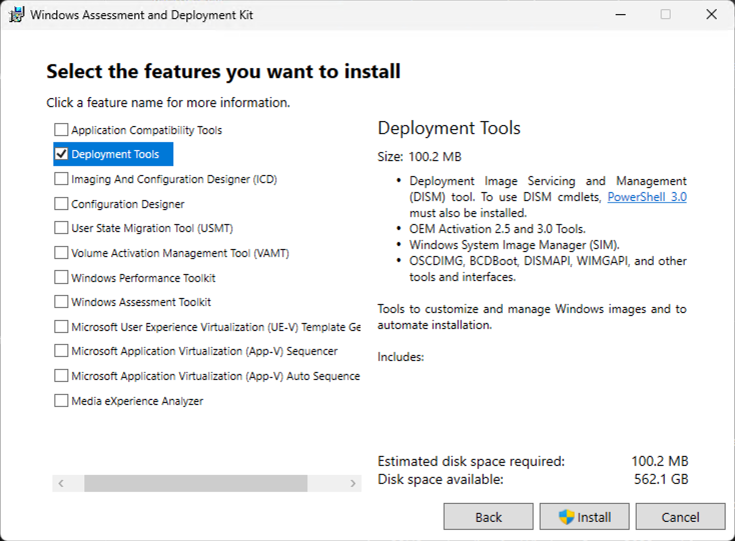Check the UE-V Template Generator checkbox
Viewport: 735px width, 541px height.
pos(61,327)
